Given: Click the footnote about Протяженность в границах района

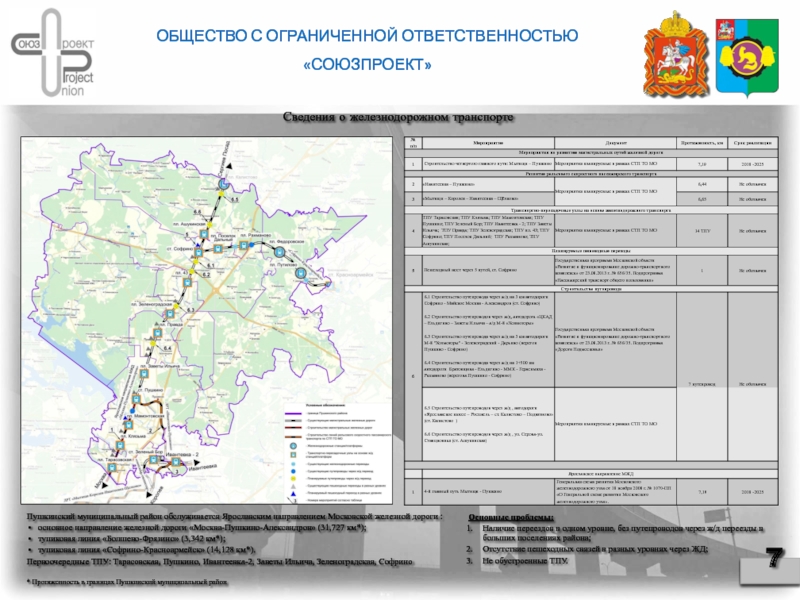Looking at the screenshot, I should 127,582.
